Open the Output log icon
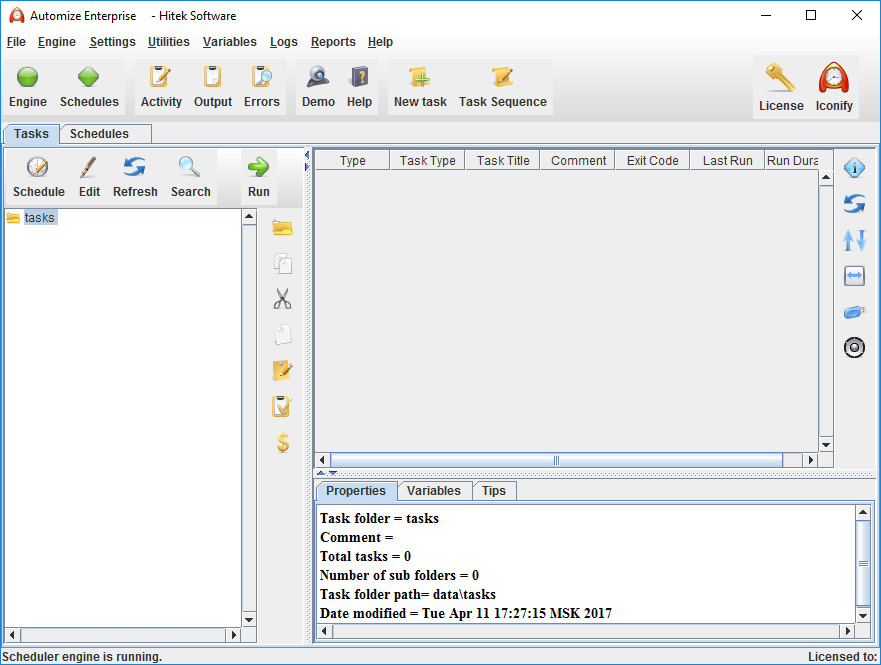The height and width of the screenshot is (665, 881). tap(212, 77)
